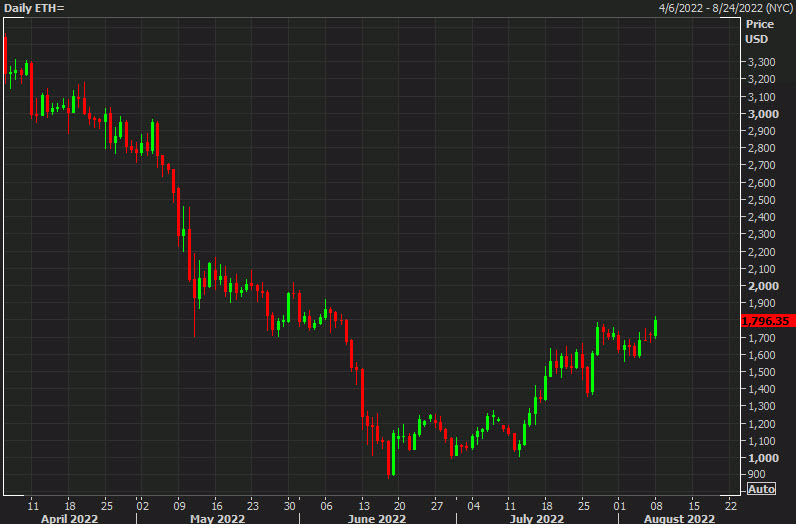This screenshot has width=796, height=524.
Task: Click the 13 date tick in June
Action: (x=362, y=504)
